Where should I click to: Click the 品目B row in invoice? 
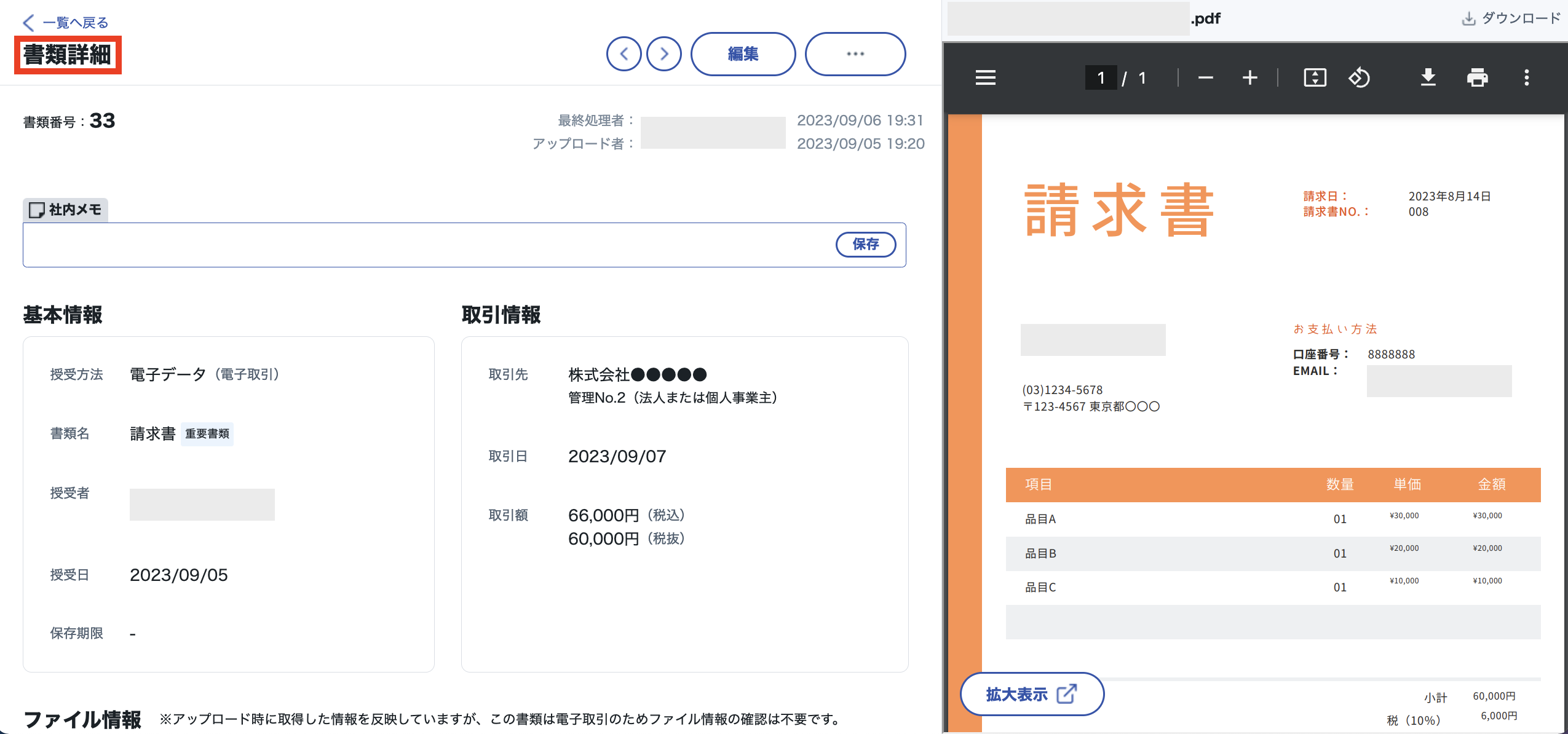click(1273, 553)
